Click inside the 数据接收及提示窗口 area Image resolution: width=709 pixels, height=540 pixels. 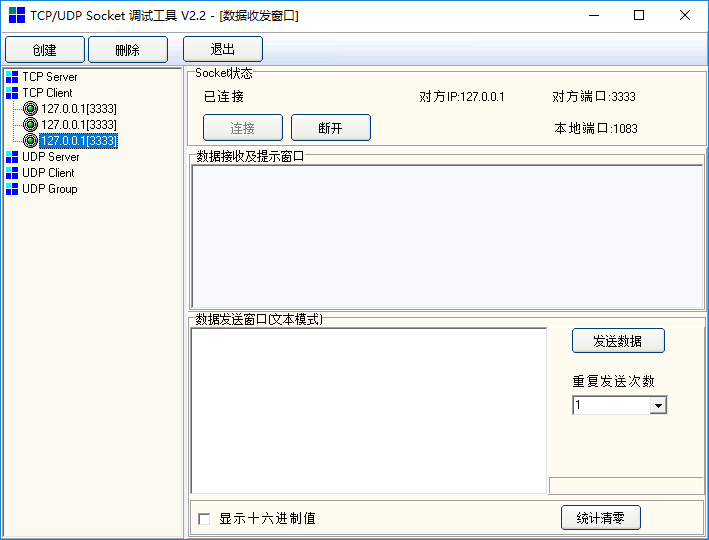tap(447, 237)
